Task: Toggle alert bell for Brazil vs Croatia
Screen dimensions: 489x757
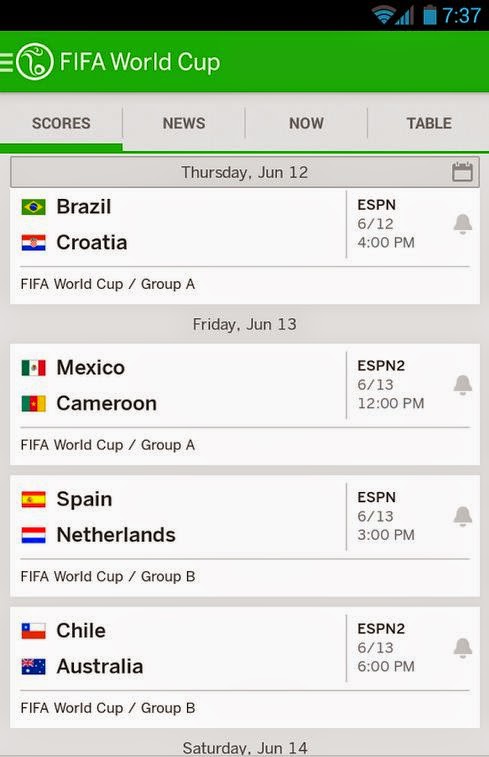Action: (x=462, y=224)
